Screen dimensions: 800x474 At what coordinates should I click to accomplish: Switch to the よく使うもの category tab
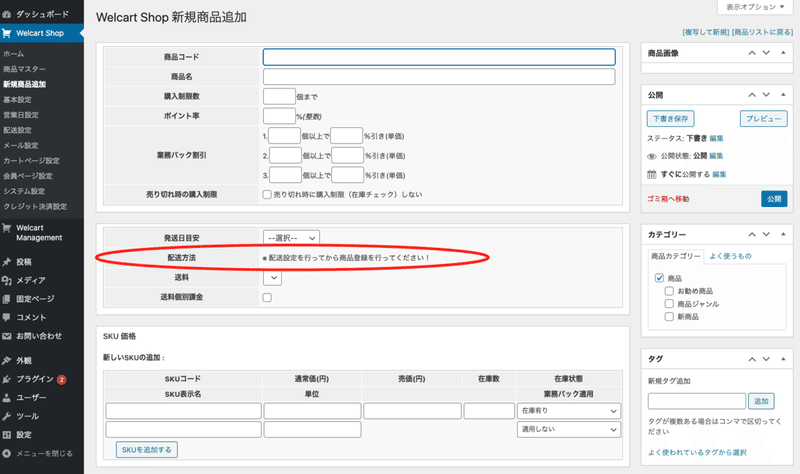point(730,256)
